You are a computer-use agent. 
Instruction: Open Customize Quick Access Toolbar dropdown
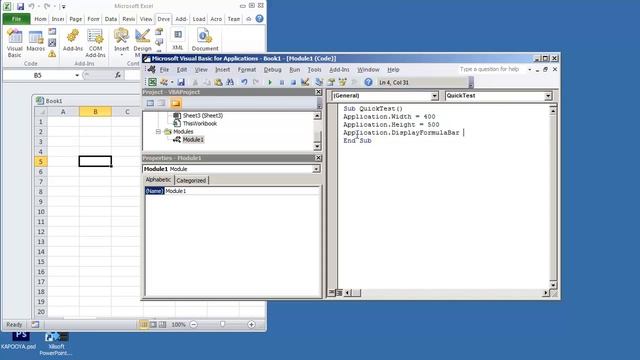tap(64, 7)
